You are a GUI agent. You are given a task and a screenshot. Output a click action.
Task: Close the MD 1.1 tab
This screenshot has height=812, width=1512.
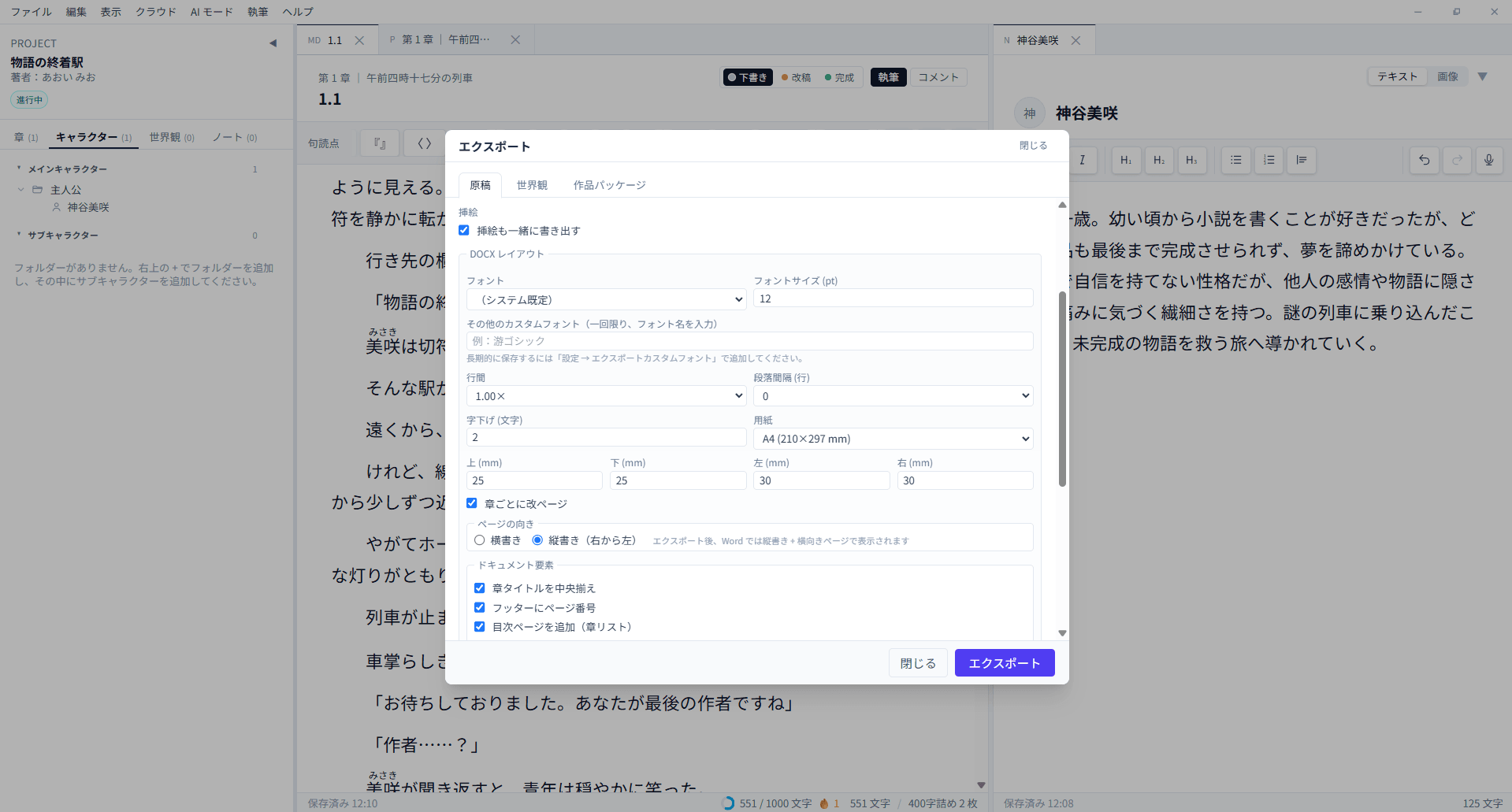359,40
